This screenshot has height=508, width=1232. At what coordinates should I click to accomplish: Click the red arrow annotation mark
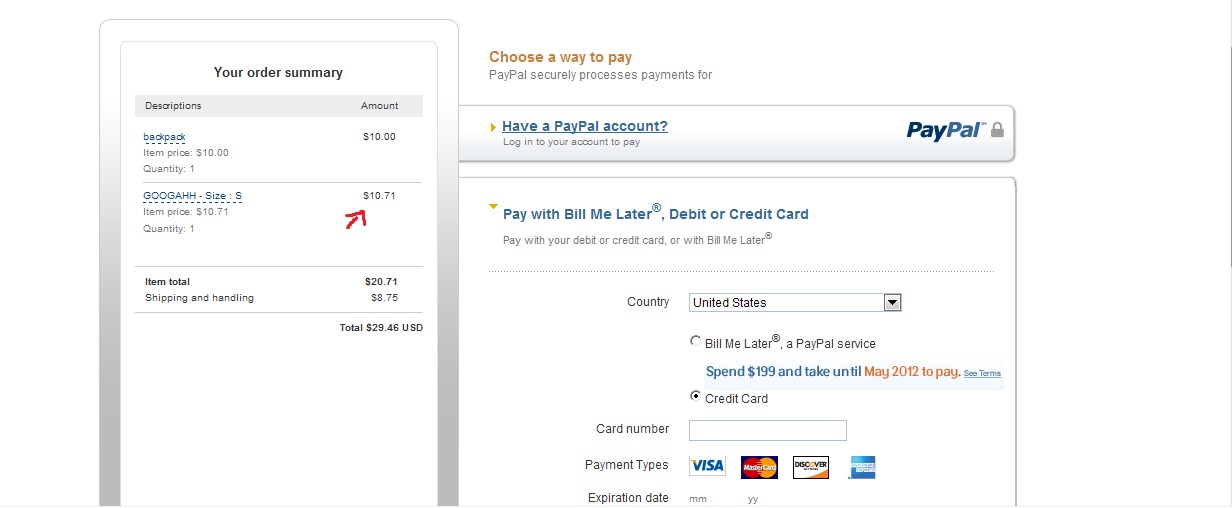click(x=356, y=220)
